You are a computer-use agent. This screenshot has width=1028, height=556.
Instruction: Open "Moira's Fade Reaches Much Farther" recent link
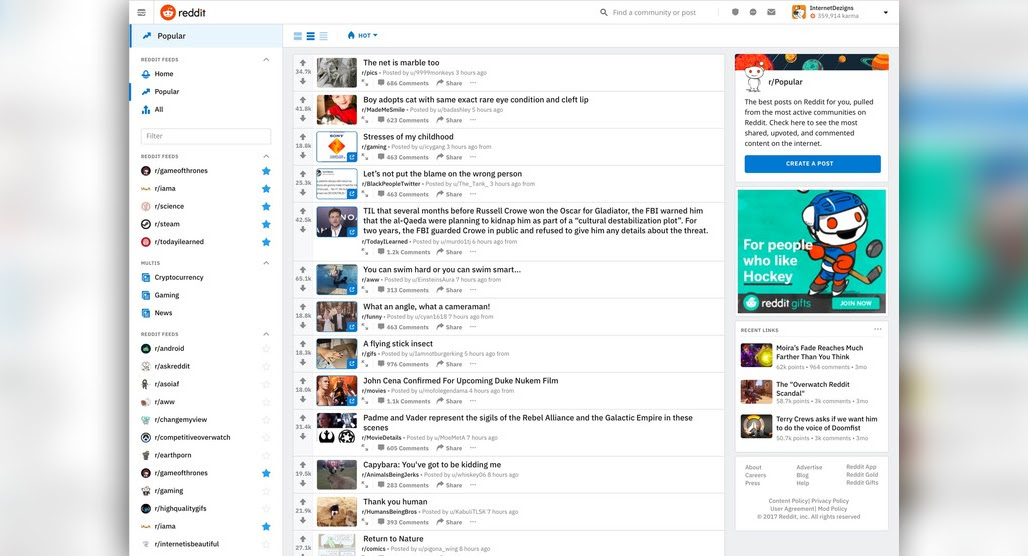820,352
